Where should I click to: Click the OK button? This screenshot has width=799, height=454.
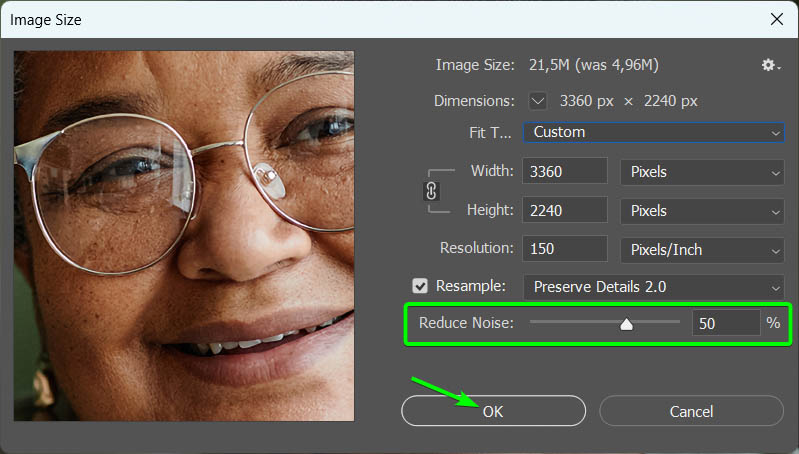493,411
